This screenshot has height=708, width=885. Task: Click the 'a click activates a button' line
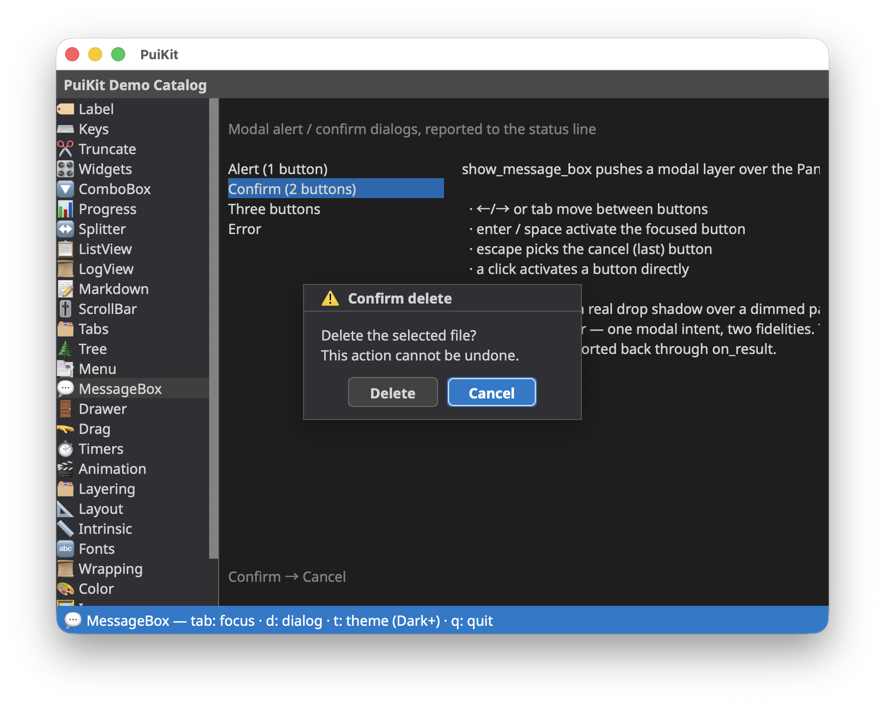579,269
